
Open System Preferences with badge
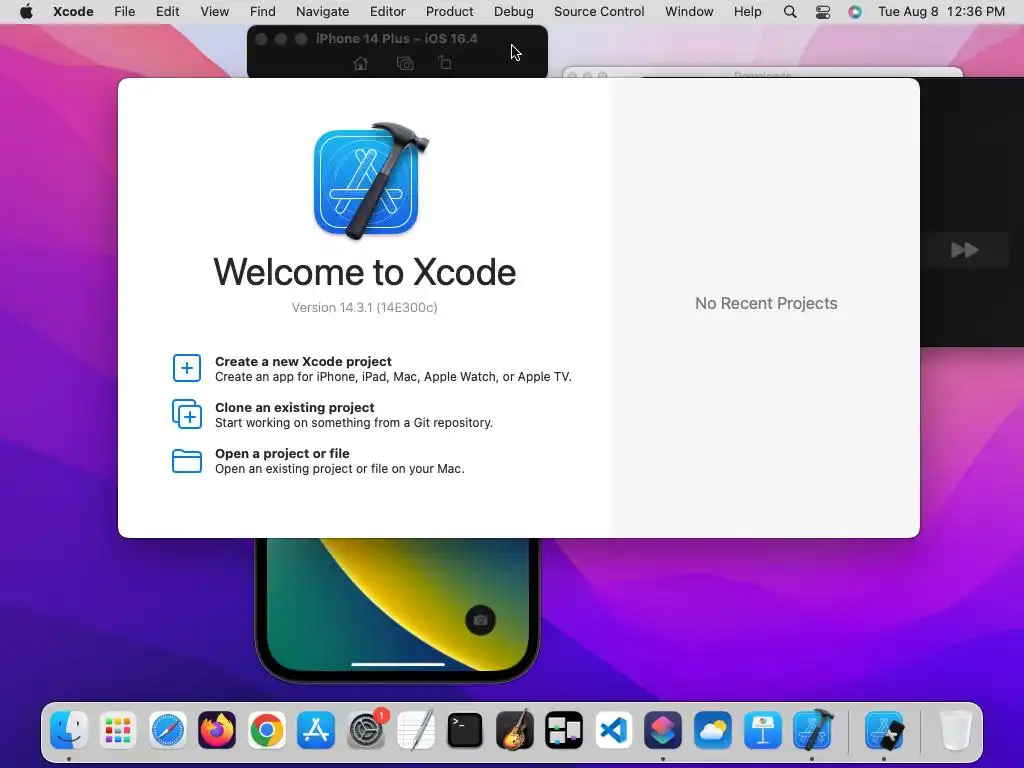pos(366,729)
